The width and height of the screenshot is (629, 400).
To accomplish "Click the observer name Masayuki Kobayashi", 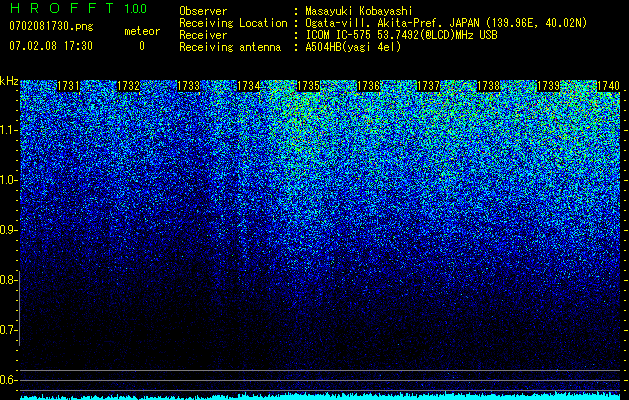I will coord(359,11).
